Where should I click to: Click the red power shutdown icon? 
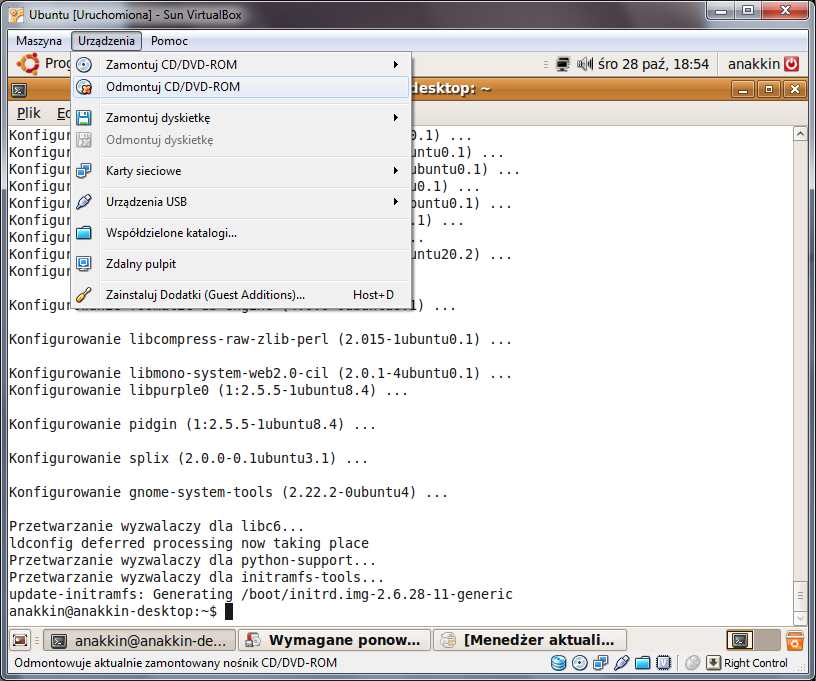coord(792,64)
